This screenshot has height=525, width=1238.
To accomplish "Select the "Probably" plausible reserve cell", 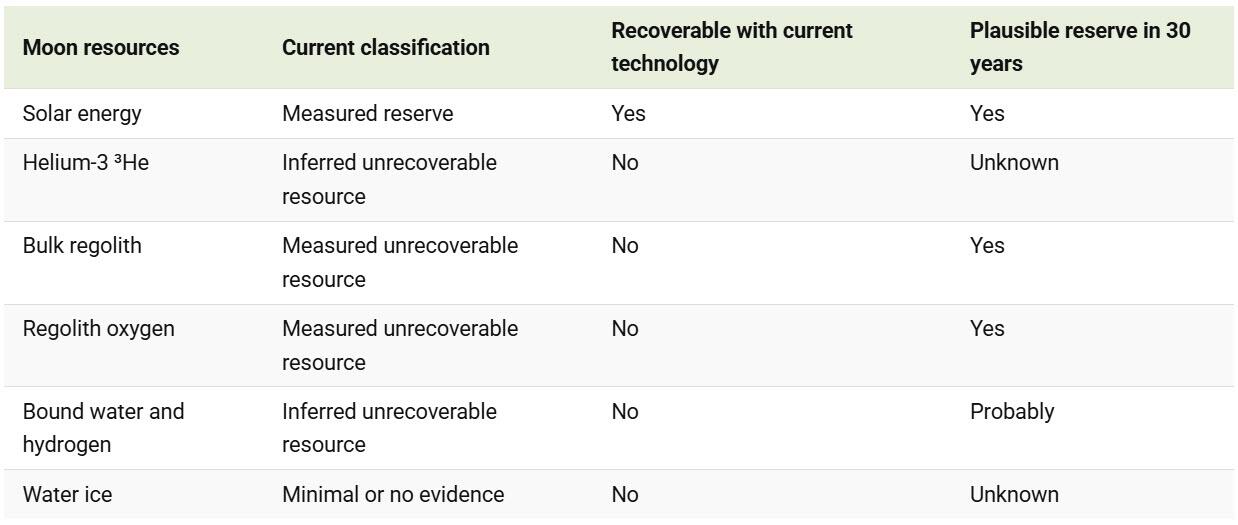I will pyautogui.click(x=1011, y=412).
